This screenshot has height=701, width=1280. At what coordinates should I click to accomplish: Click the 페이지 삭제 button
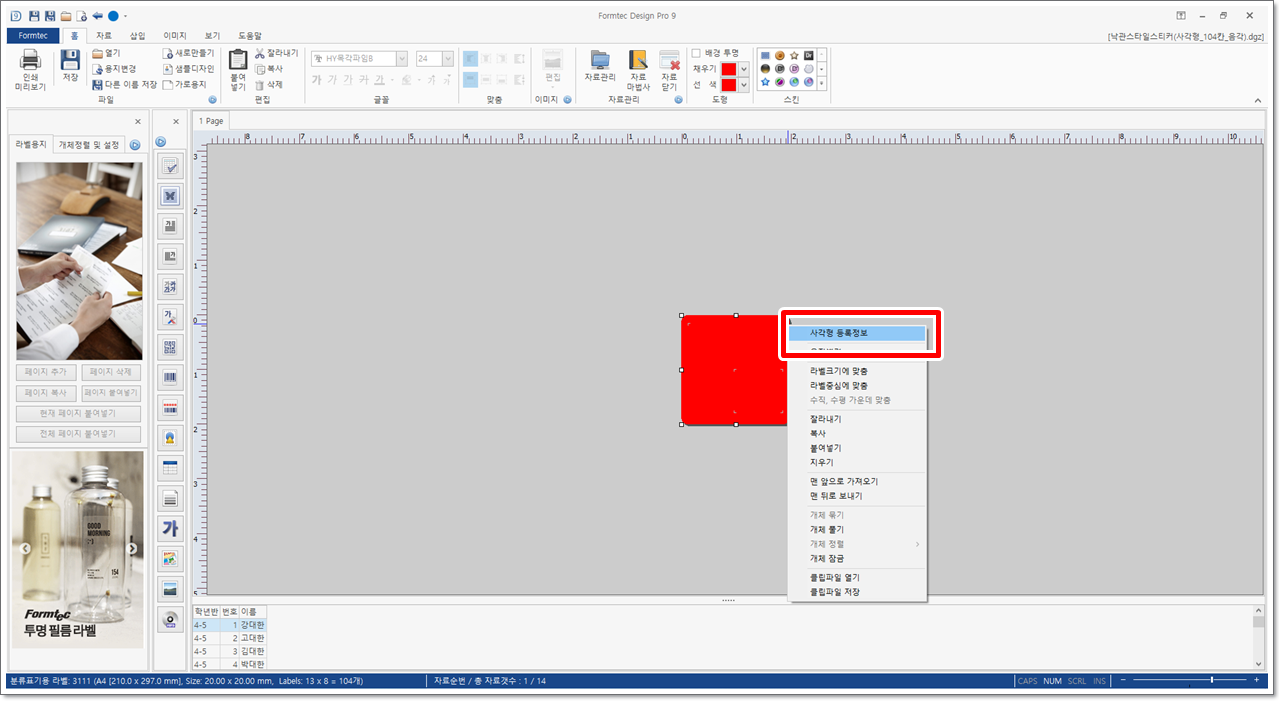pyautogui.click(x=111, y=372)
